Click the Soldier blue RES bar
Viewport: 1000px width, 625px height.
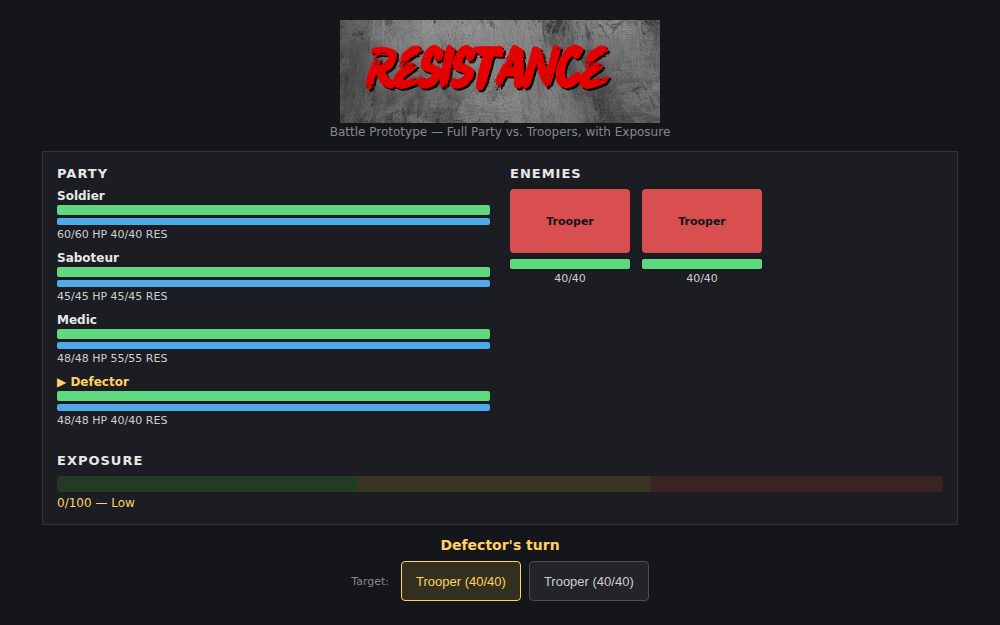[x=273, y=222]
